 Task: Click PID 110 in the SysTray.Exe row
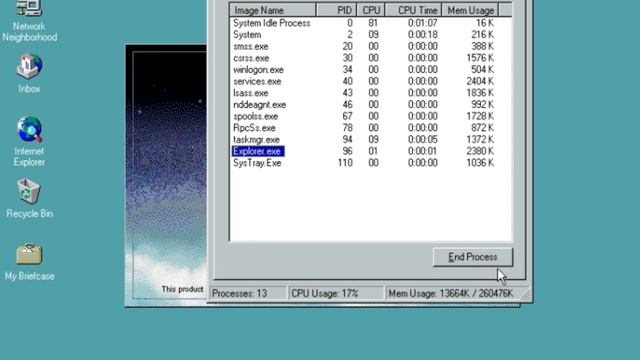click(x=345, y=163)
